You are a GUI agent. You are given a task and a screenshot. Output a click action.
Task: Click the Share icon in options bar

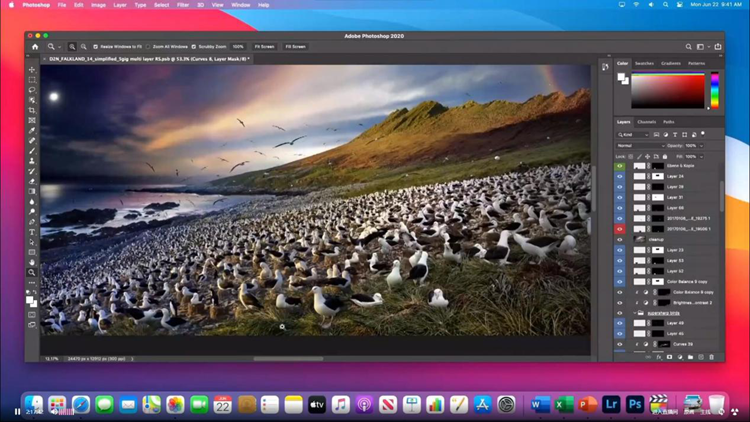click(718, 47)
